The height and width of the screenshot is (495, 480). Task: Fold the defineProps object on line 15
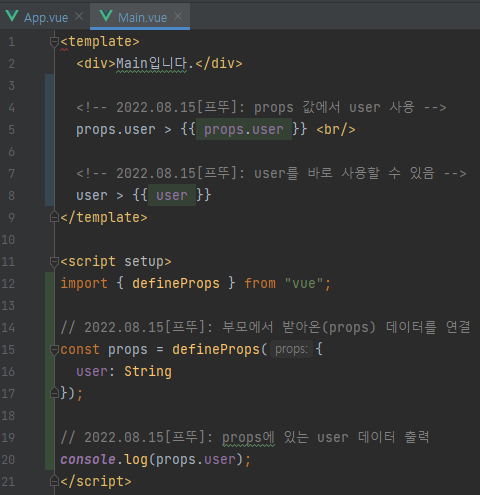pos(54,350)
